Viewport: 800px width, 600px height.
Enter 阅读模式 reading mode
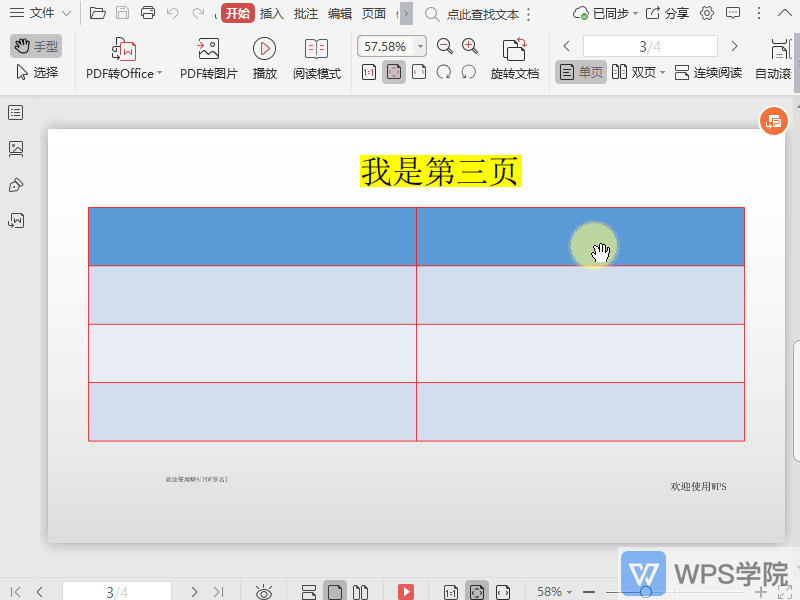(x=317, y=57)
